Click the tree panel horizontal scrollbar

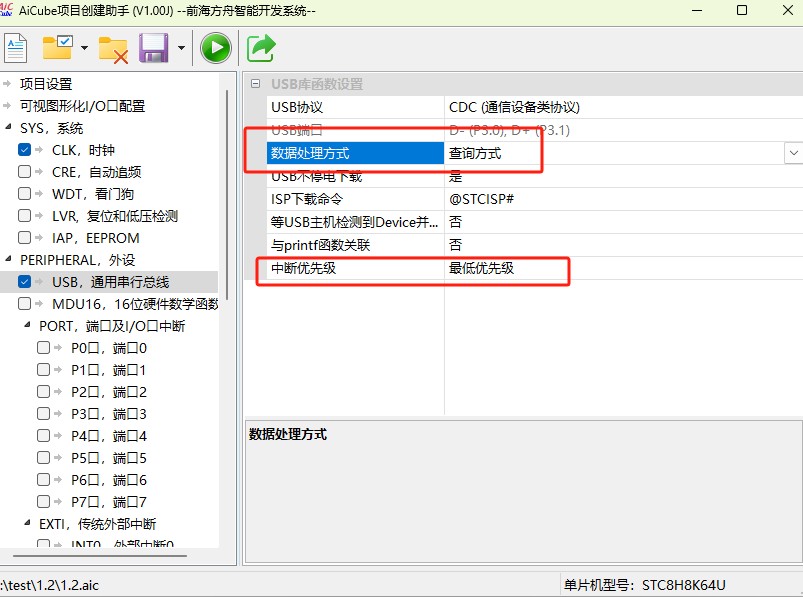tap(100, 556)
